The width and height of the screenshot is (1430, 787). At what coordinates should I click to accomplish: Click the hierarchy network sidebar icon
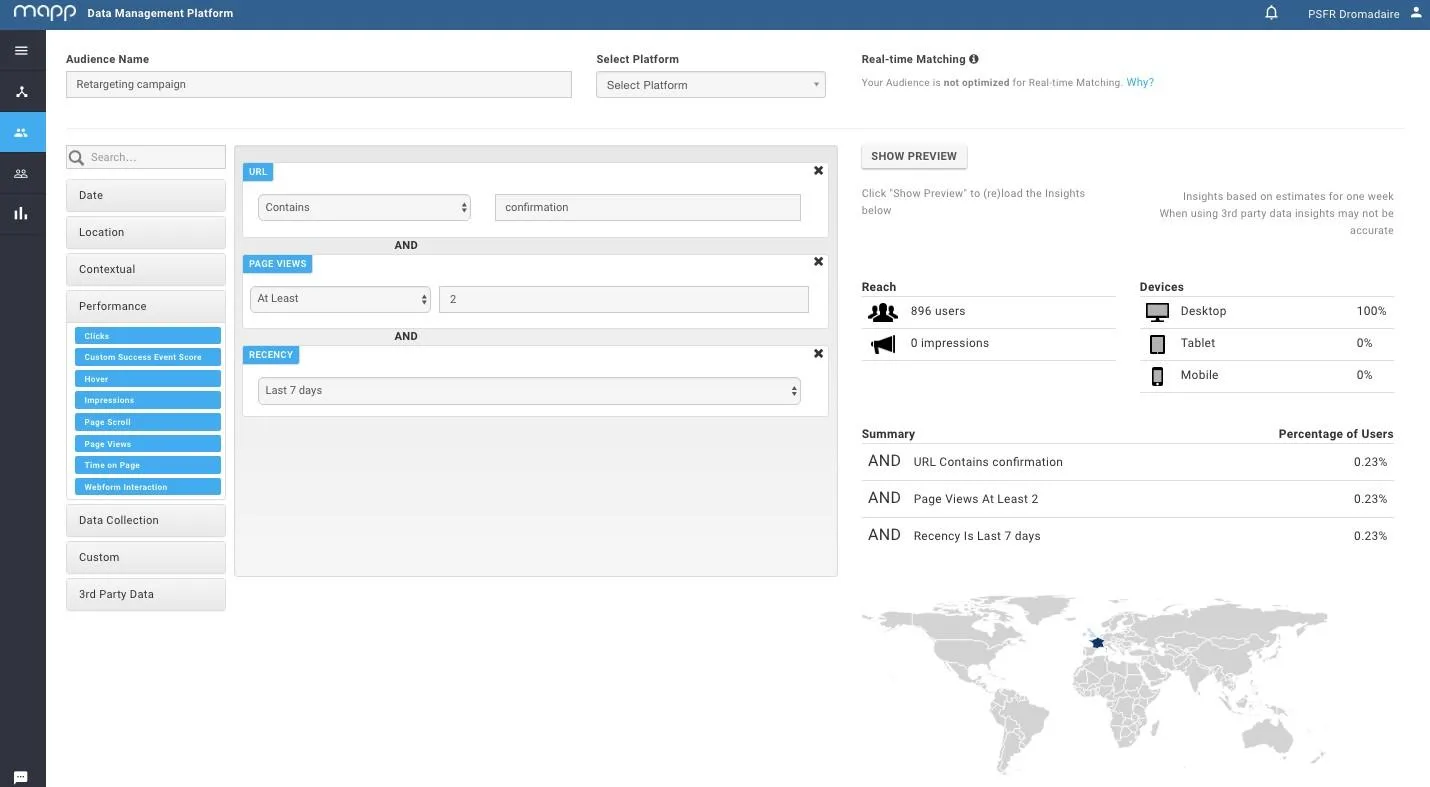point(21,92)
